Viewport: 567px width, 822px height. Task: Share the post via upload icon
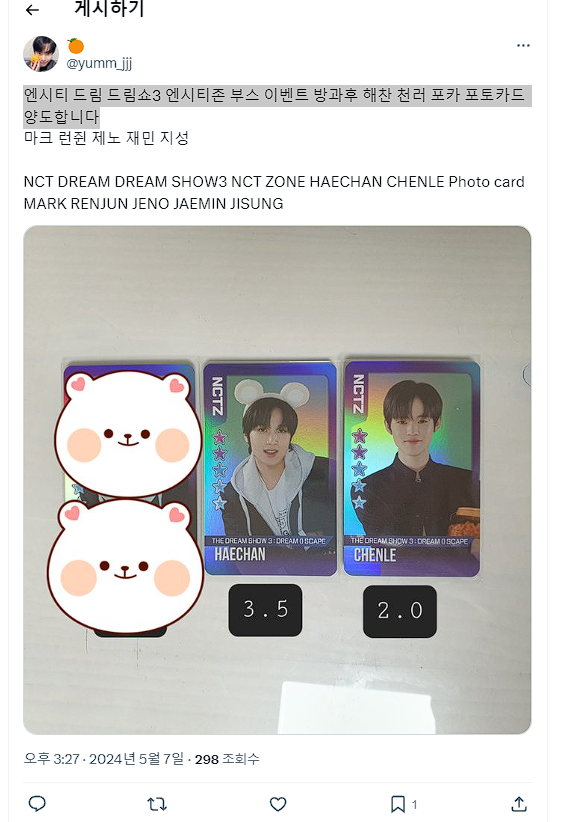click(x=518, y=804)
